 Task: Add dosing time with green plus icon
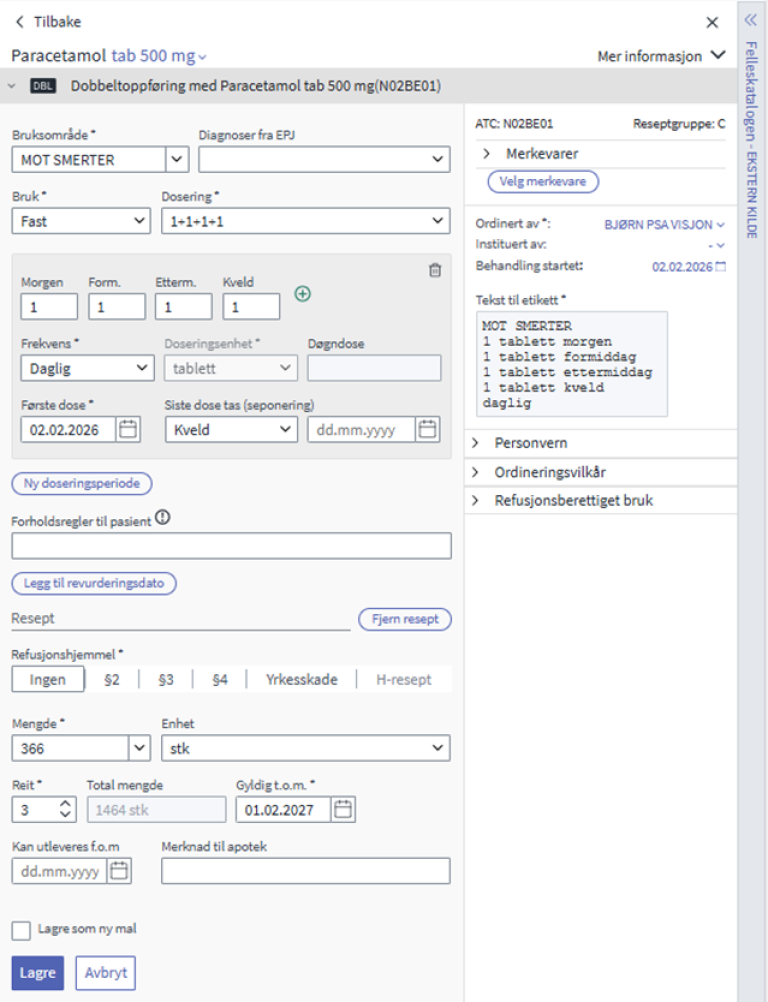302,293
